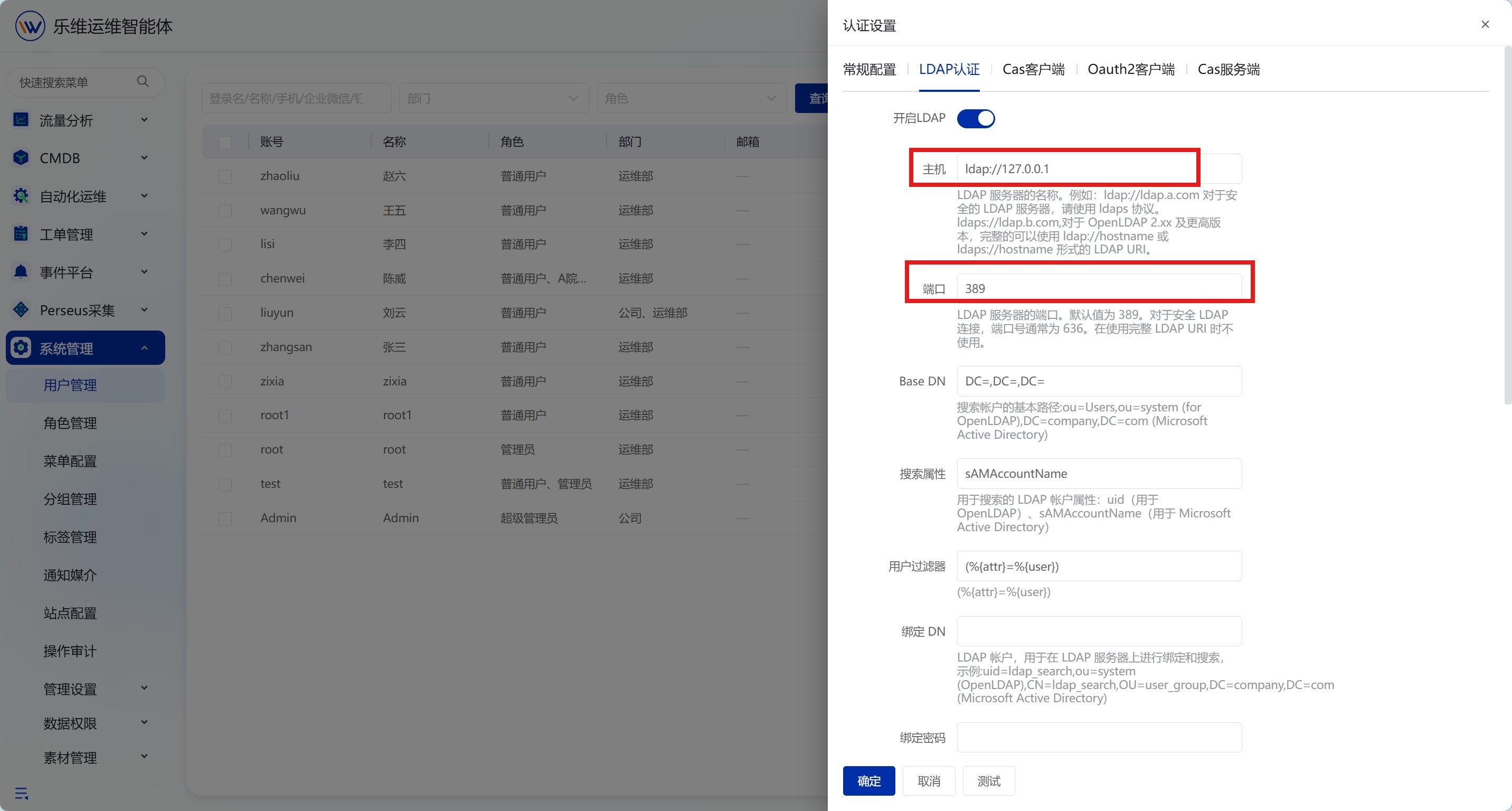Expand the CMDB menu chevron
Viewport: 1512px width, 811px height.
145,158
